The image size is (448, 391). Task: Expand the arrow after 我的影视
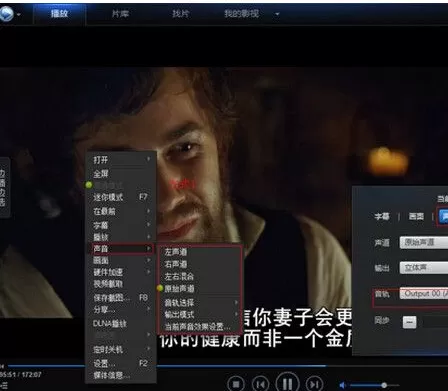[277, 14]
